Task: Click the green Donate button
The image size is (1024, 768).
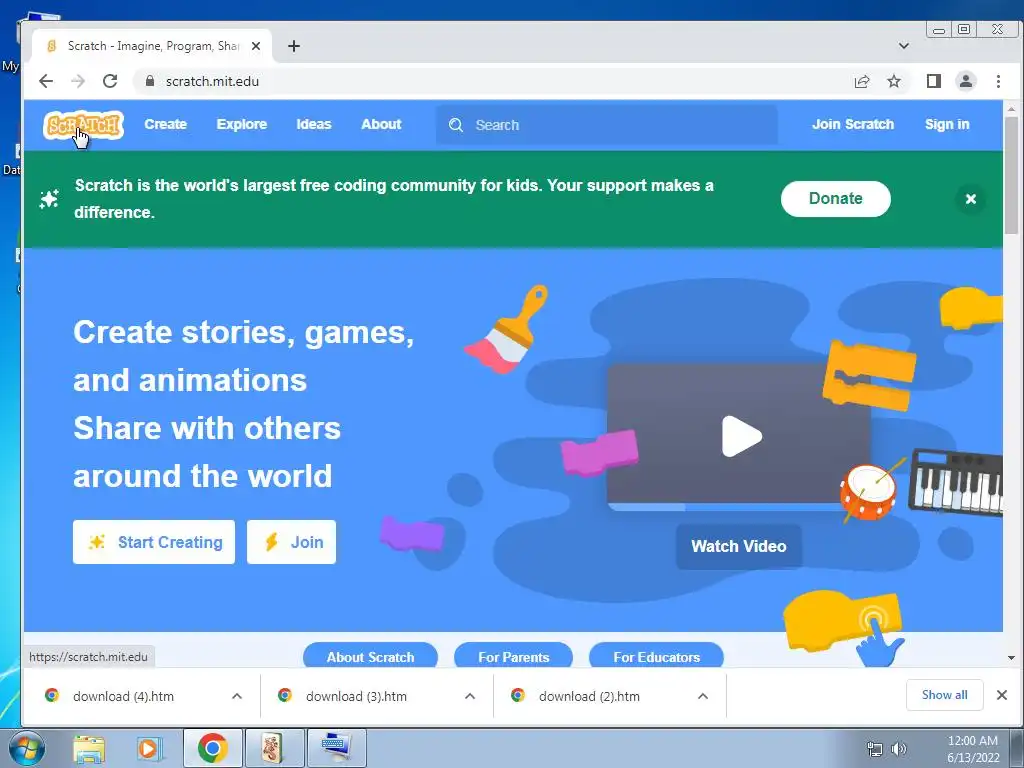Action: 835,199
